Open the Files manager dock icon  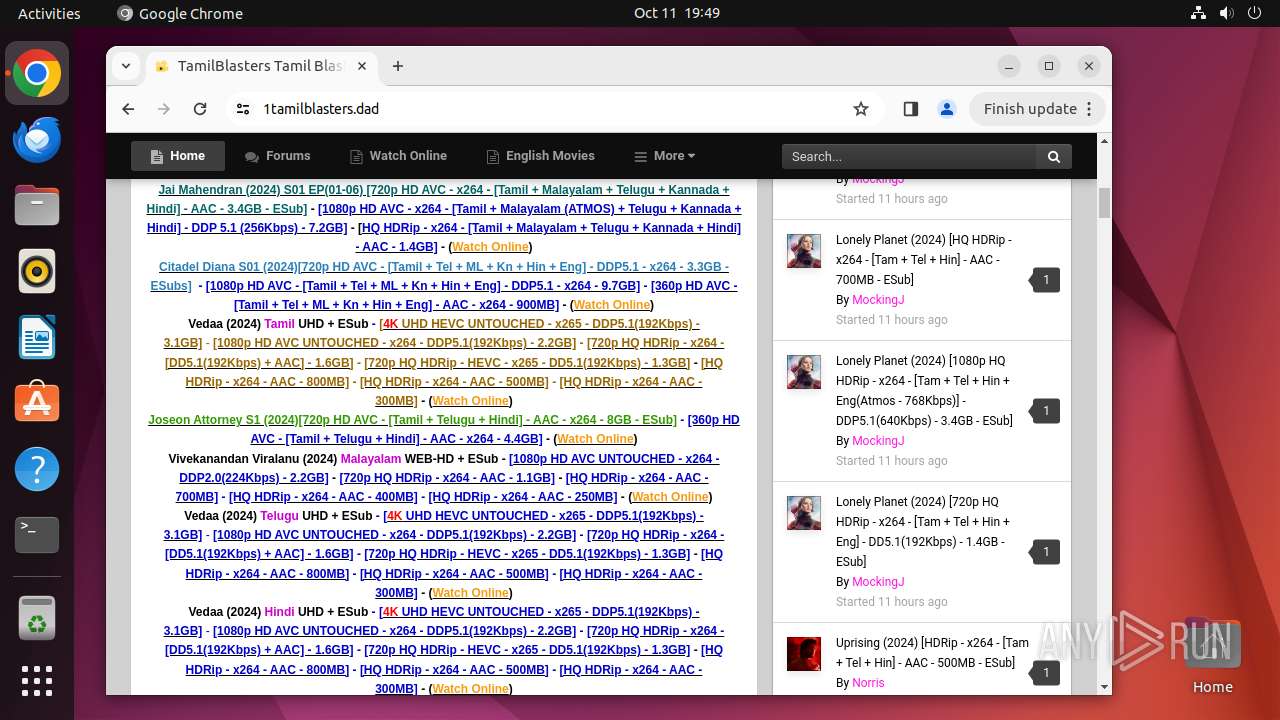pyautogui.click(x=37, y=206)
